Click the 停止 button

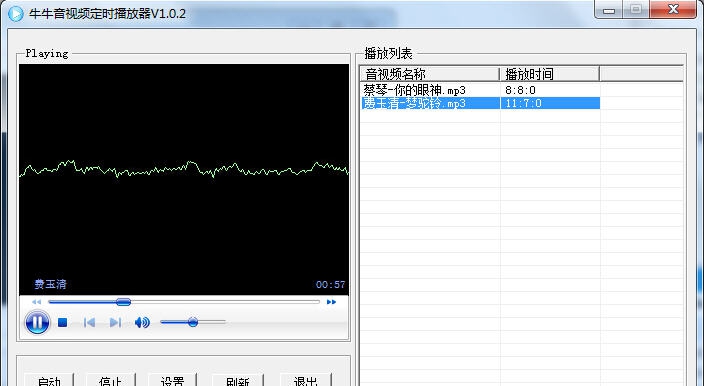click(x=110, y=380)
